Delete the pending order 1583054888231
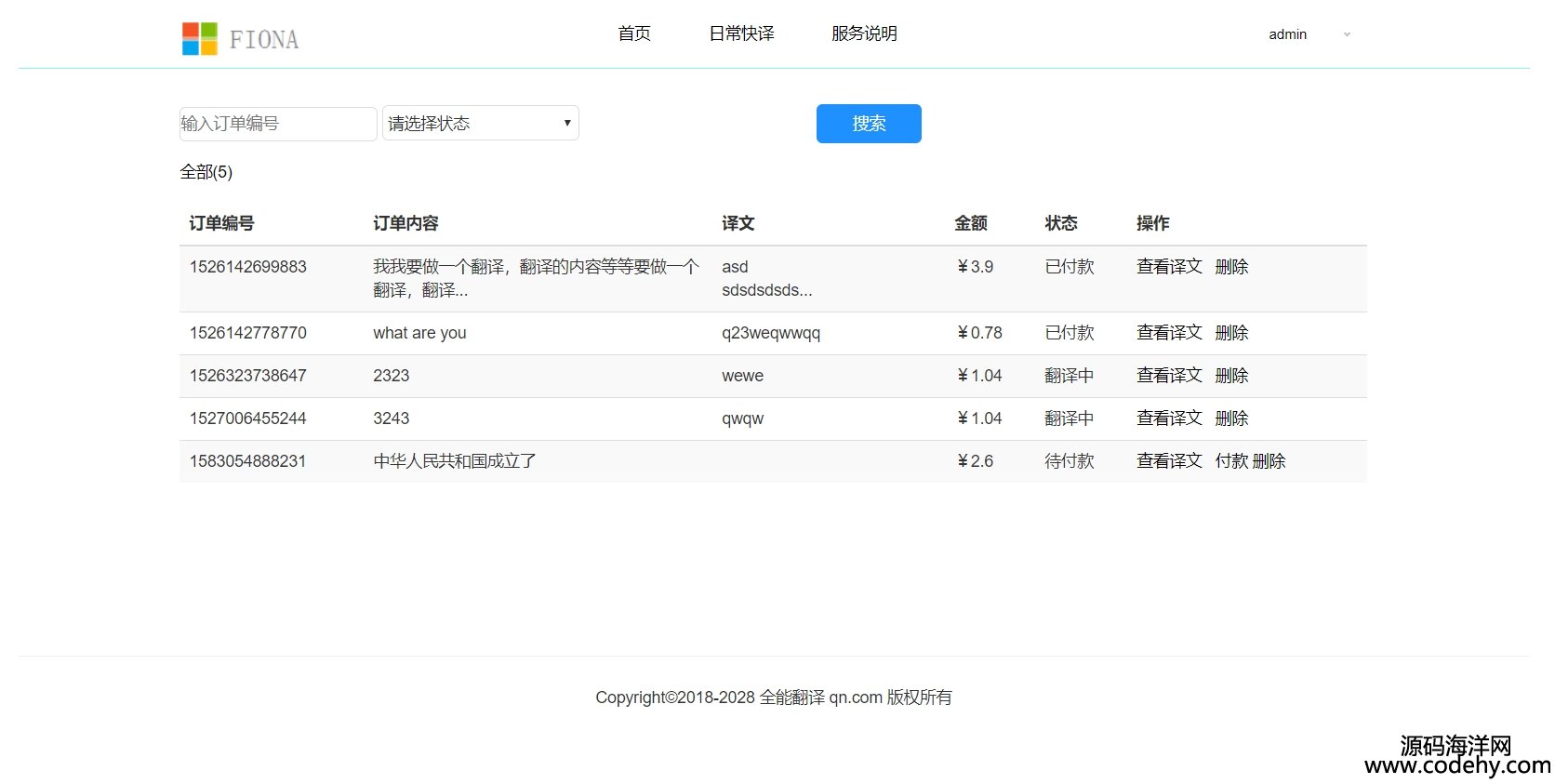This screenshot has width=1555, height=784. 1269,461
